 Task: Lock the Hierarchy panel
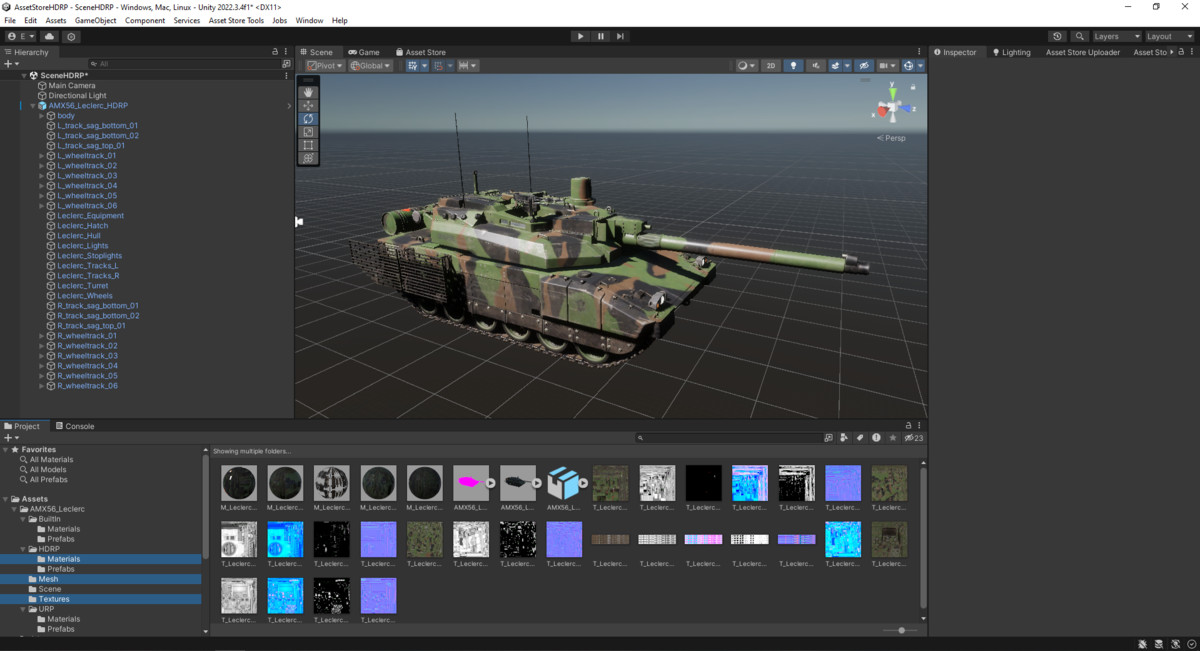[x=275, y=52]
